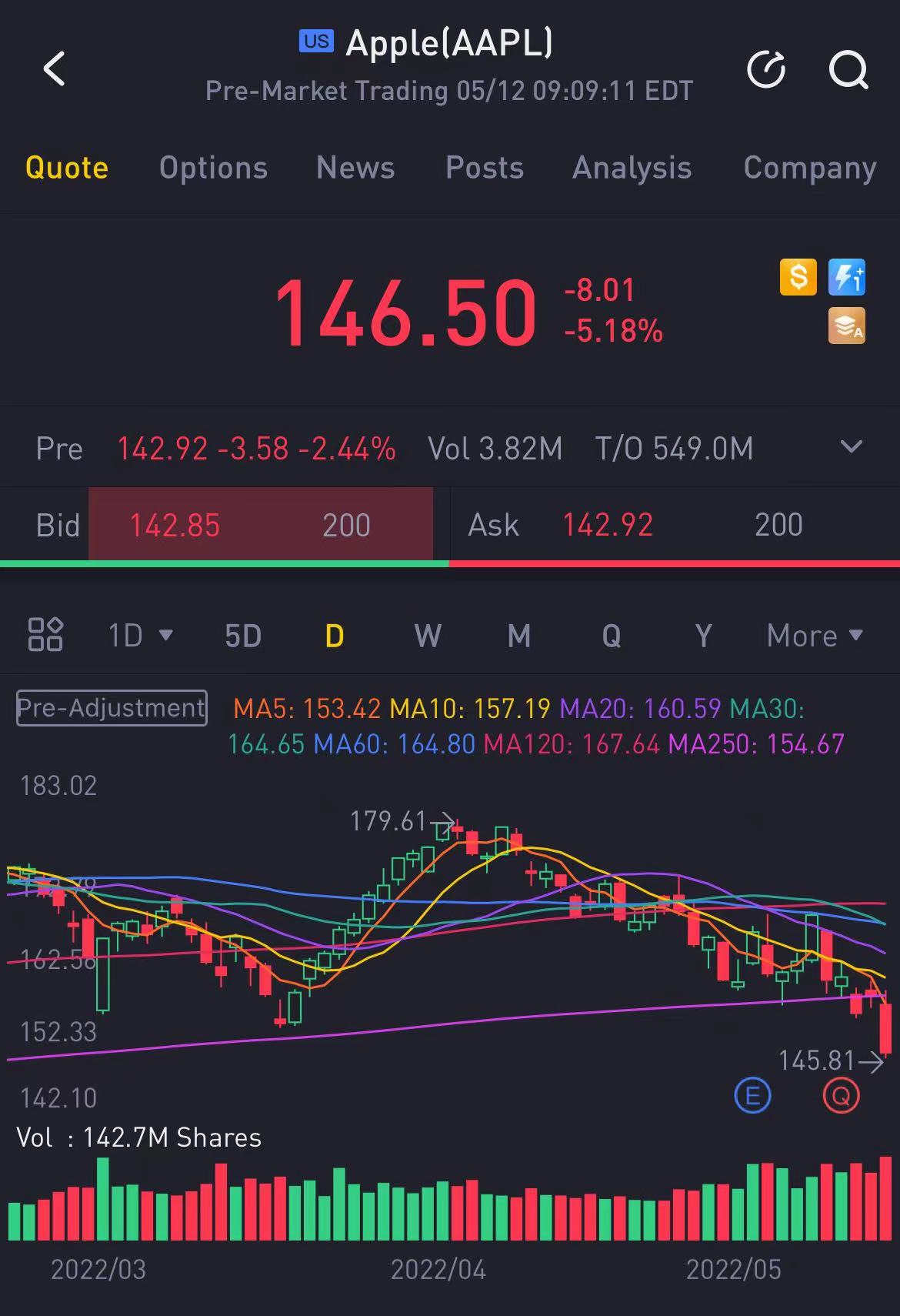Tap the Vol 3.82M pre-market value

click(495, 448)
